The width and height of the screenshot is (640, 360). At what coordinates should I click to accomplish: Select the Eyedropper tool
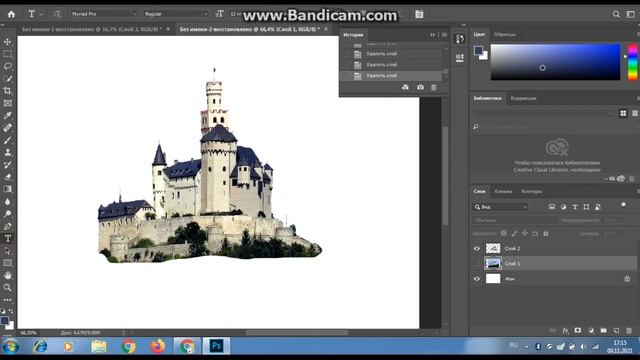pyautogui.click(x=7, y=116)
